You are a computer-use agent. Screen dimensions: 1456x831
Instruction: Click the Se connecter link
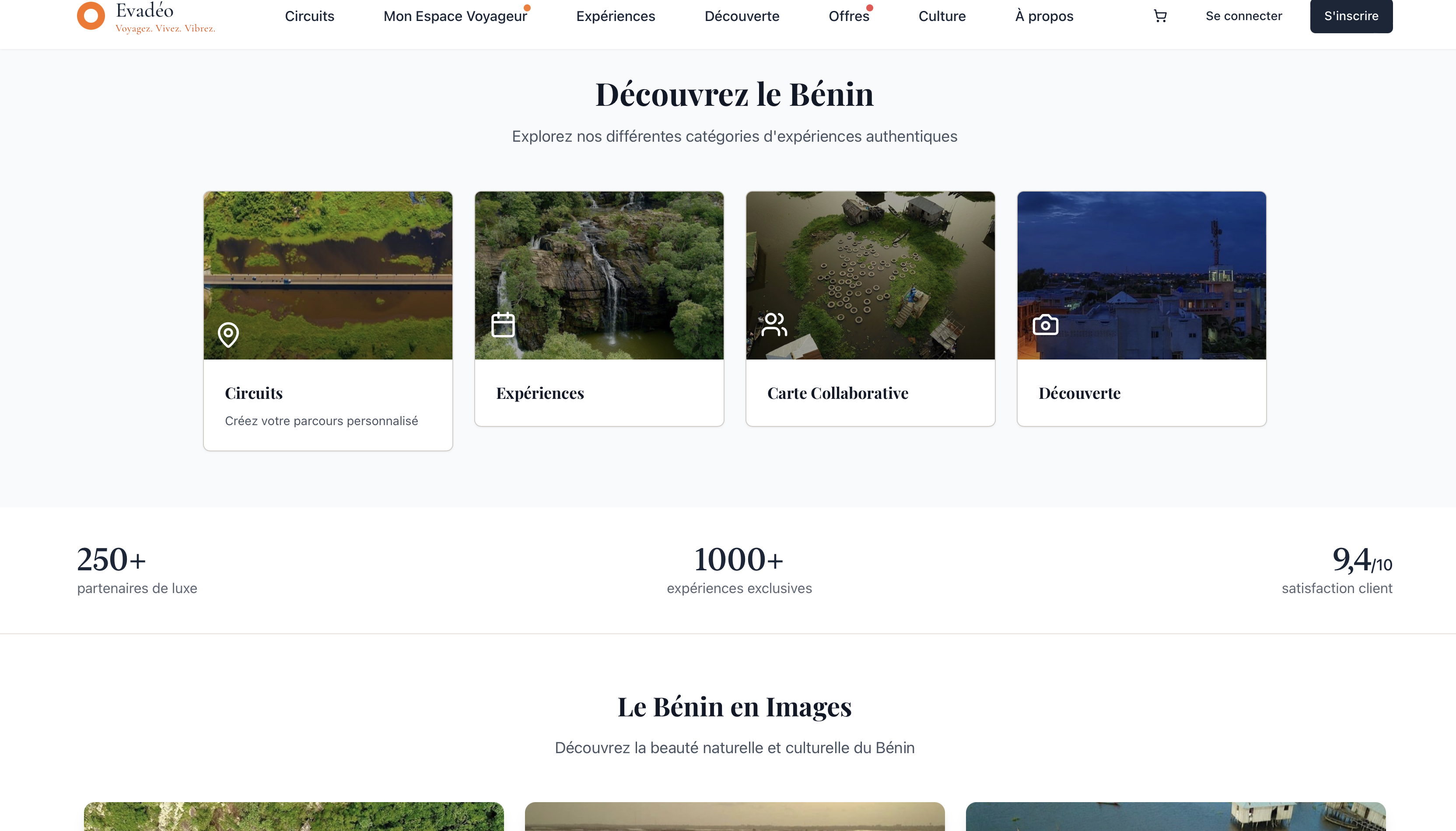1243,16
